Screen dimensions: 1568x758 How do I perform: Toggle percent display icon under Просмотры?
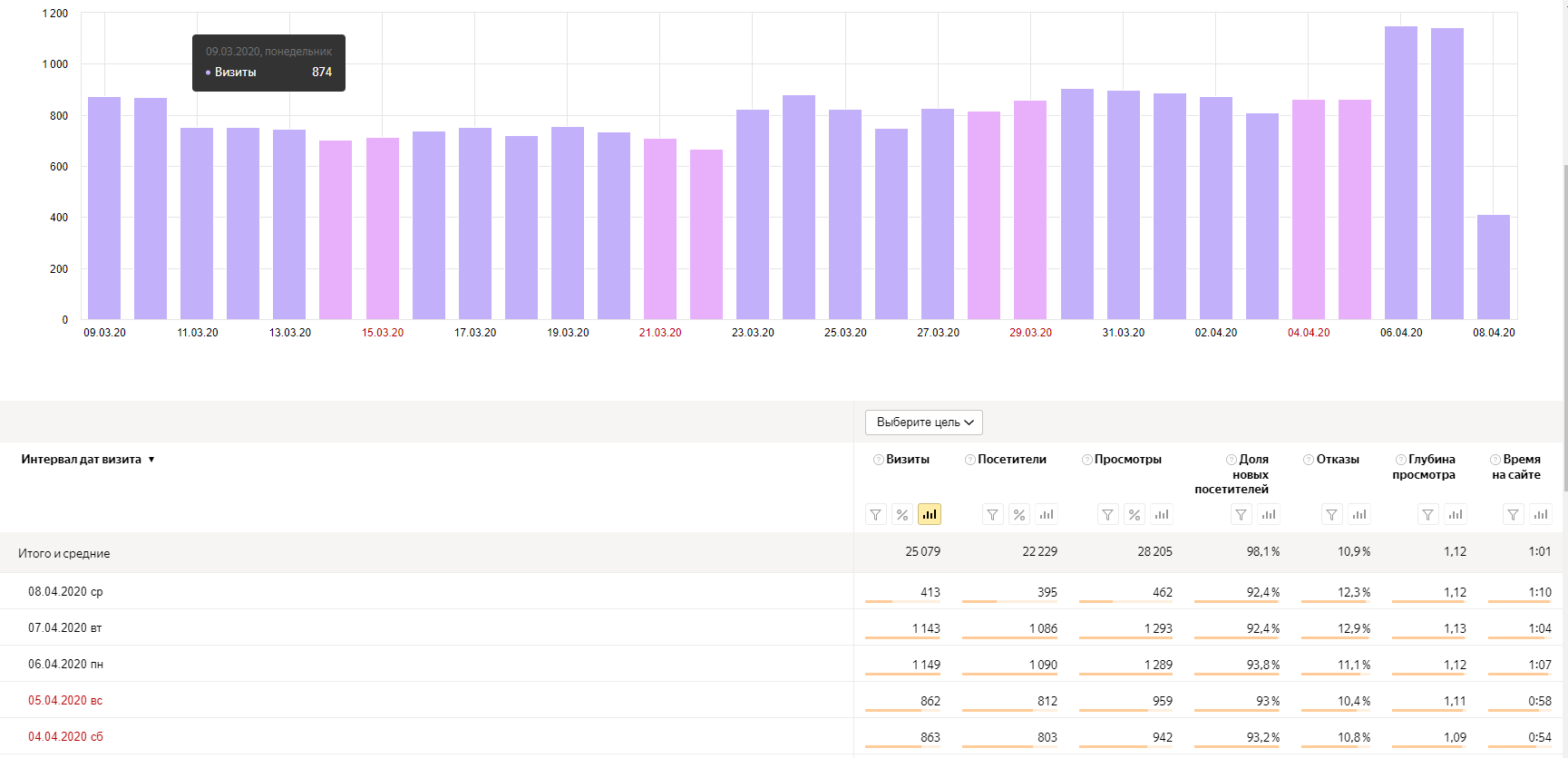pyautogui.click(x=1135, y=515)
